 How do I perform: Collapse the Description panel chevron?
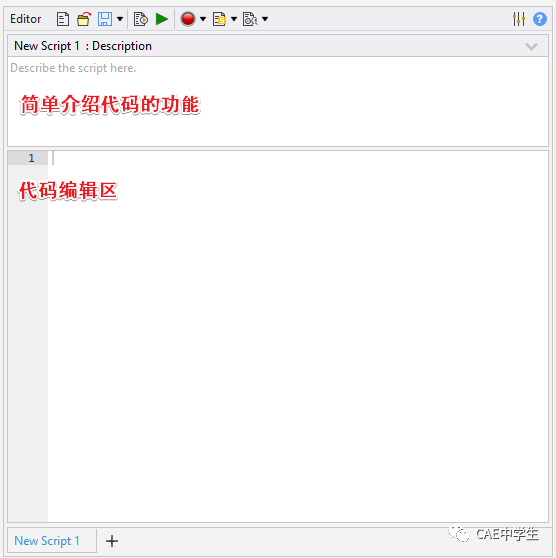(531, 46)
